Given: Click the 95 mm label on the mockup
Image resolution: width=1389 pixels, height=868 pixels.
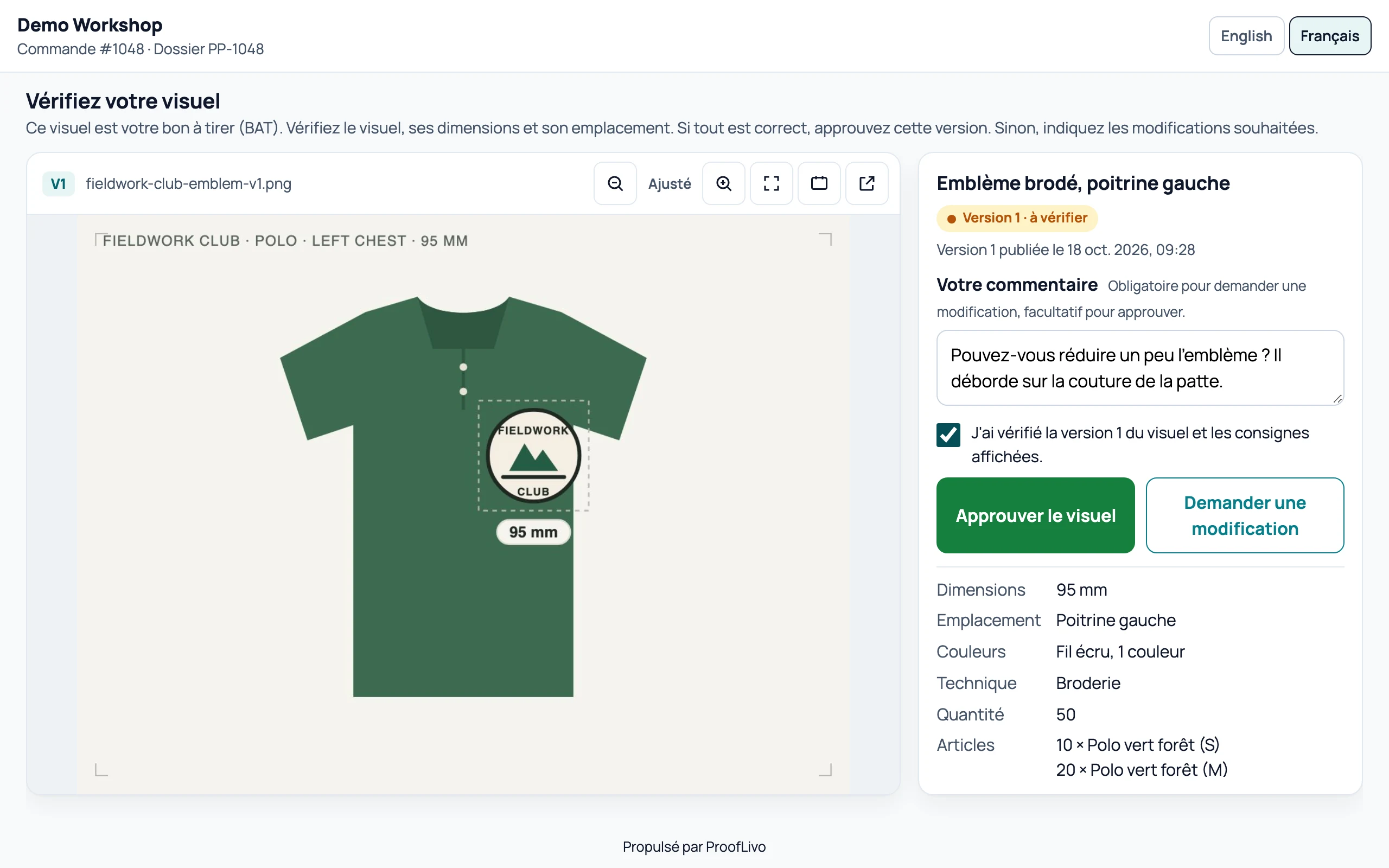Looking at the screenshot, I should [533, 532].
